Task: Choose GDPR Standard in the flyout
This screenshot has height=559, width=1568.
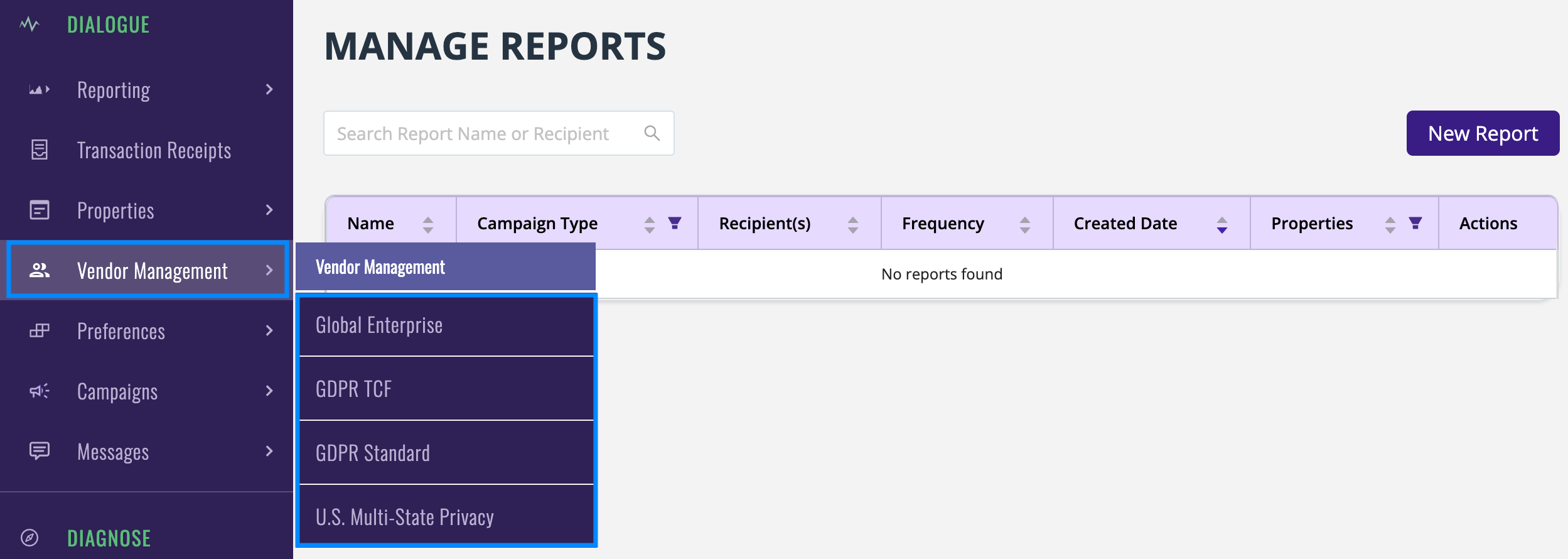Action: click(x=446, y=453)
